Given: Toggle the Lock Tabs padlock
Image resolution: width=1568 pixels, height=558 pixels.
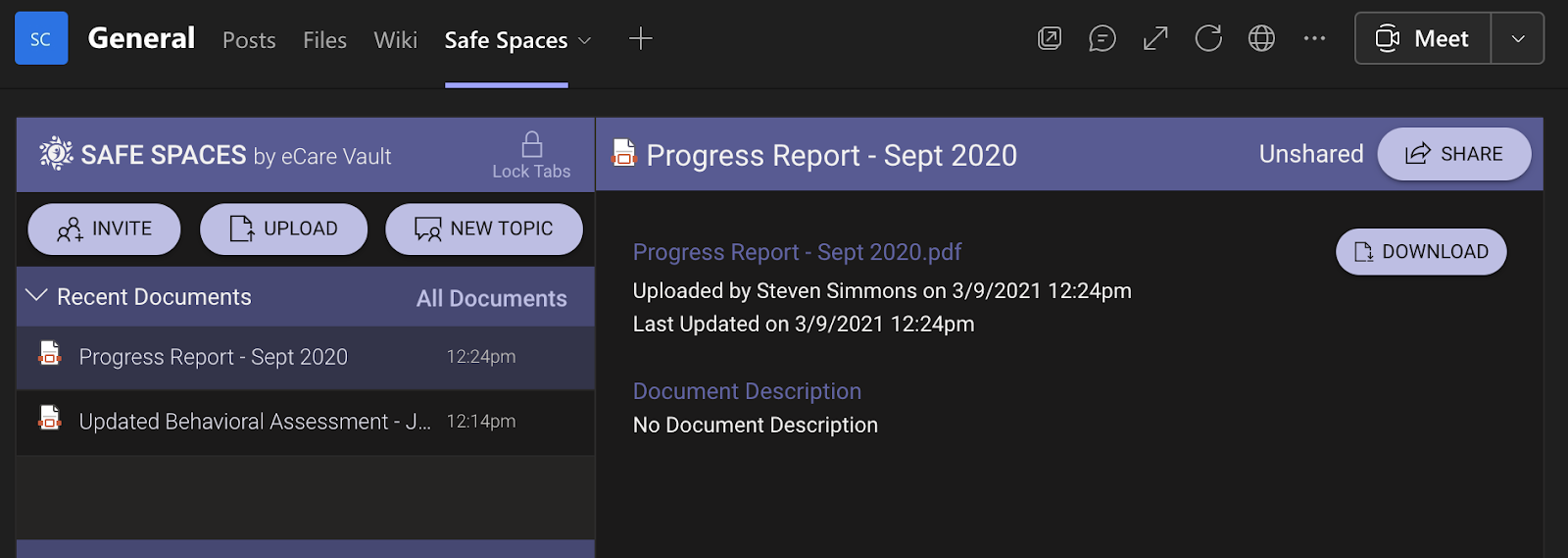Looking at the screenshot, I should [x=531, y=147].
